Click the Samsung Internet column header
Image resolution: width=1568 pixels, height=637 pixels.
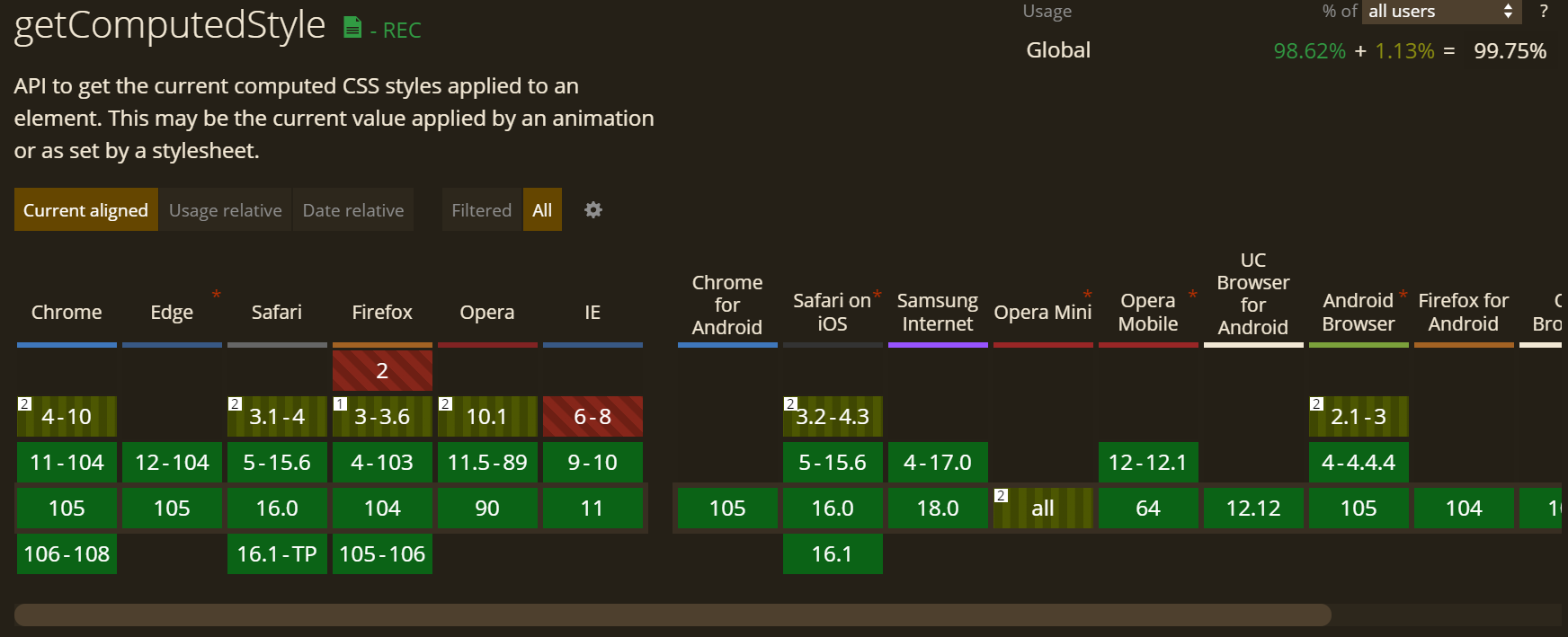pyautogui.click(x=938, y=312)
